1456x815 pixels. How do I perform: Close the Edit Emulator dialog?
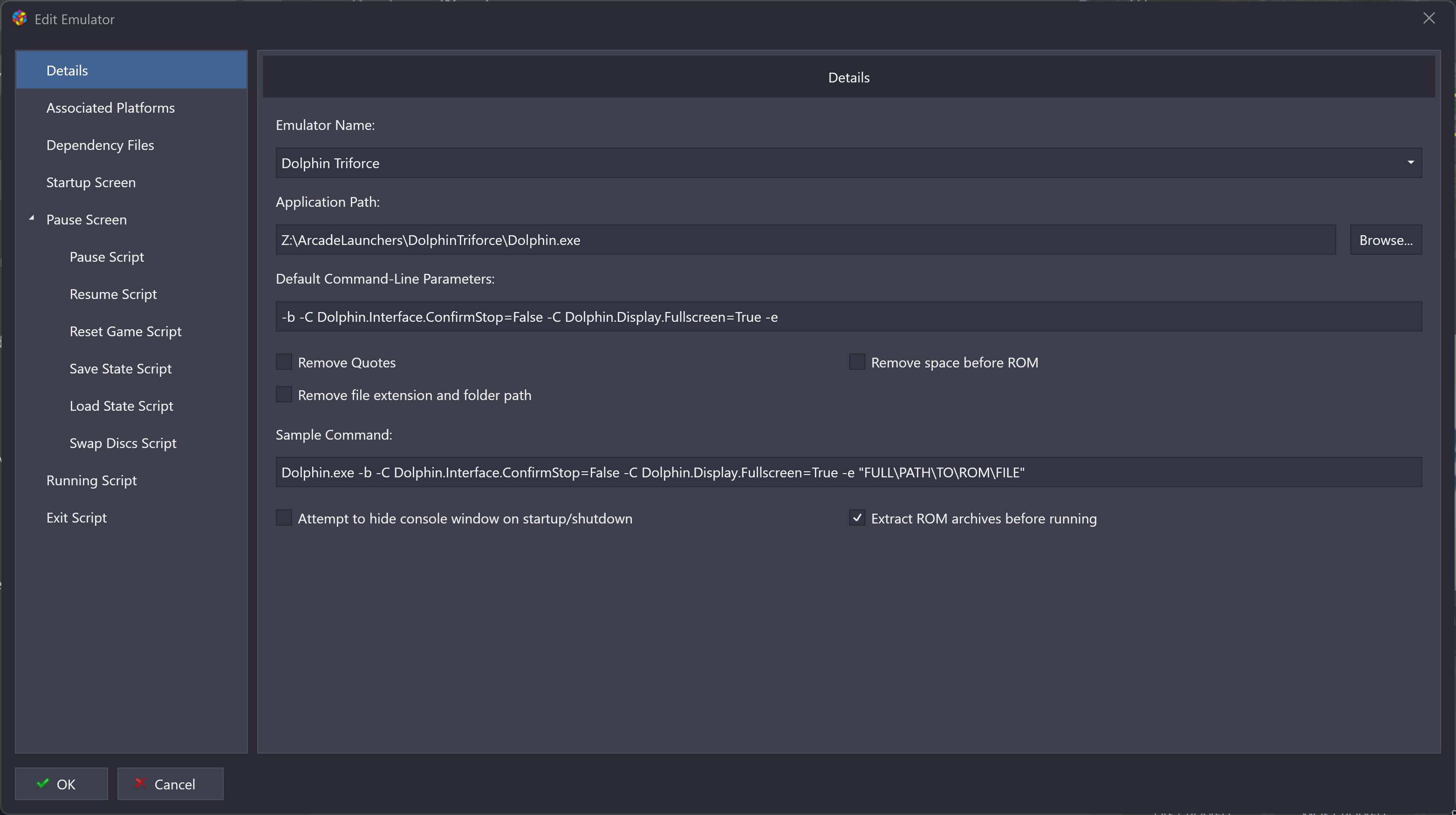(x=1429, y=19)
